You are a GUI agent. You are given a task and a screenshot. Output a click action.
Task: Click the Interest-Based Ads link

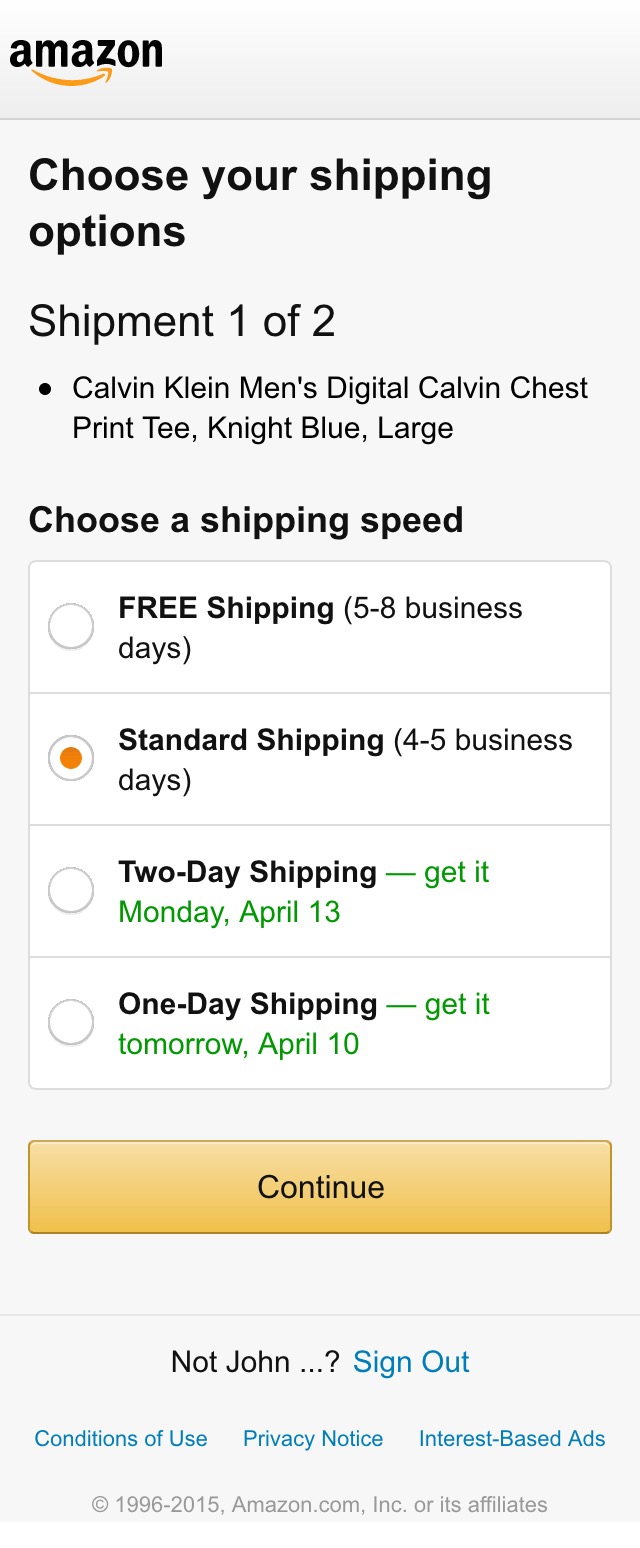point(511,1438)
